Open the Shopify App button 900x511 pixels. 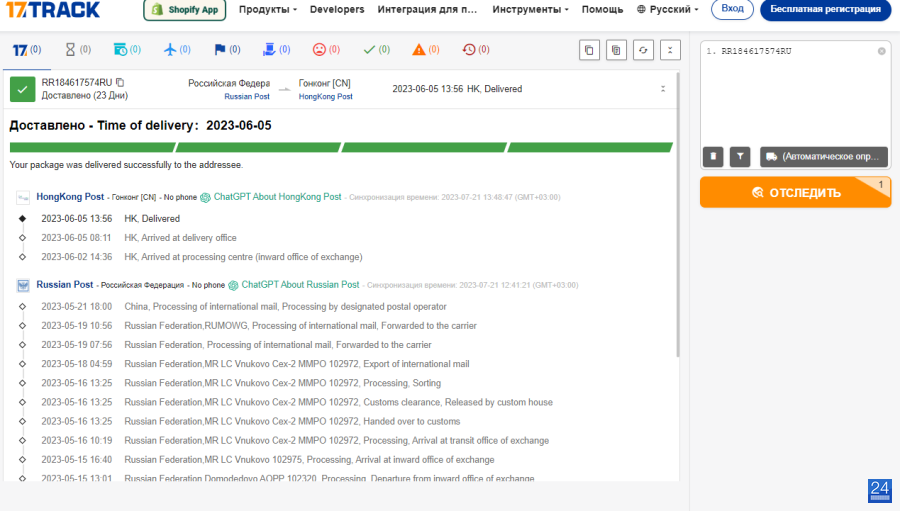coord(184,10)
